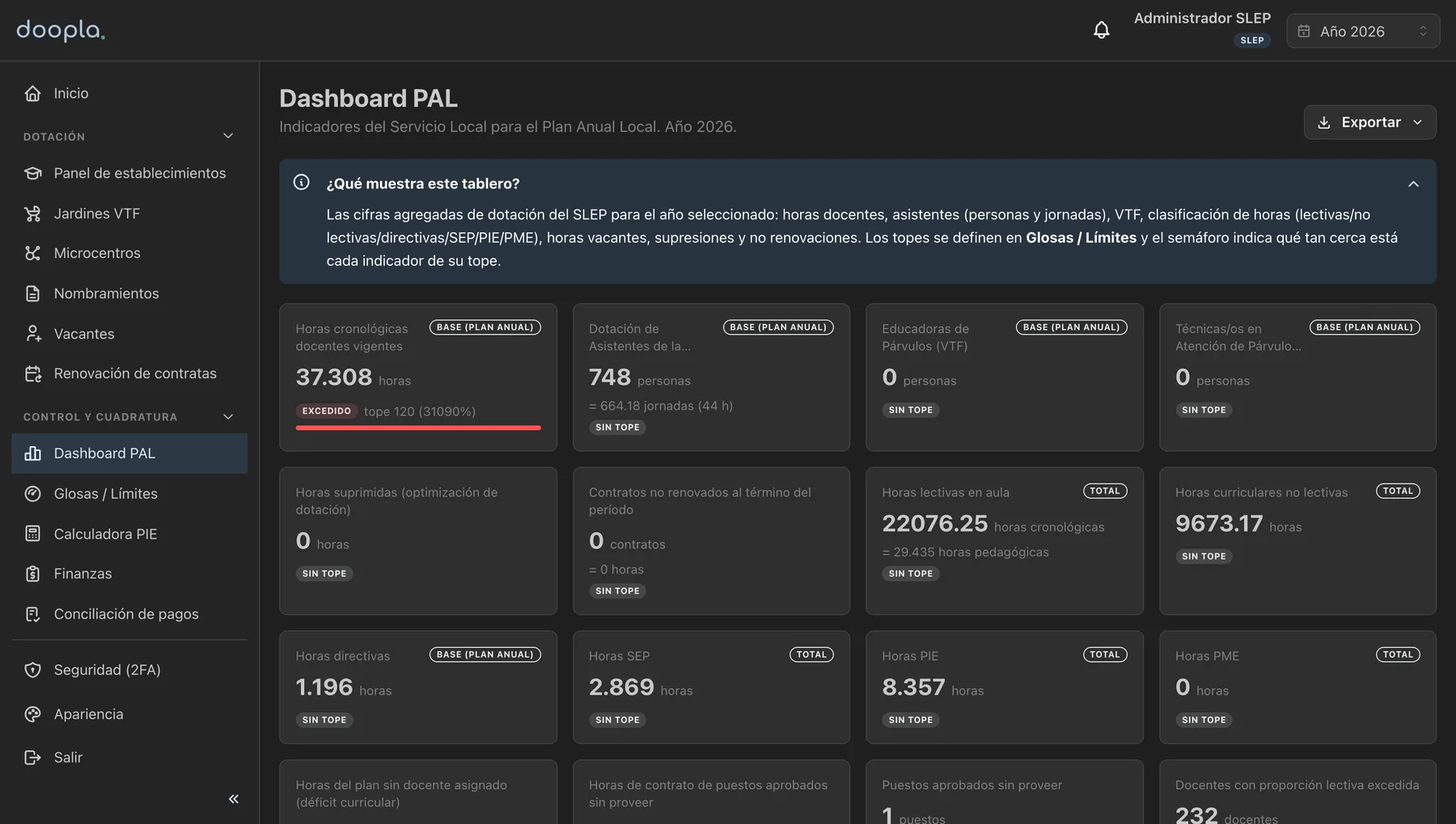Collapse the sidebar with double-chevron icon

234,799
